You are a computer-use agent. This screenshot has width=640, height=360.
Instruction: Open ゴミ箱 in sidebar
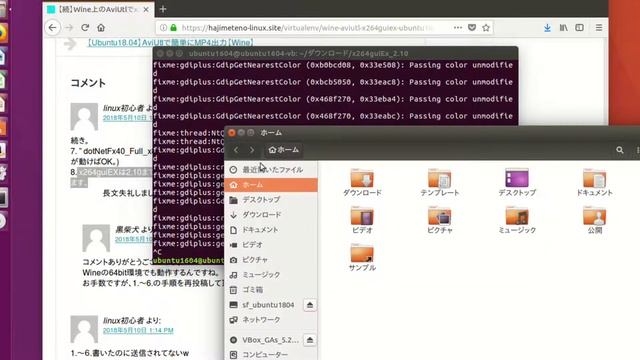point(271,290)
